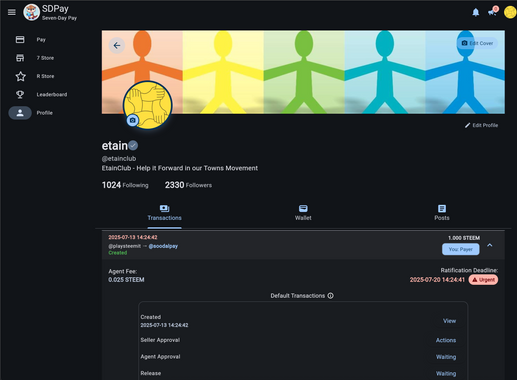Click the Edit Cover button
The image size is (517, 380).
pyautogui.click(x=477, y=43)
